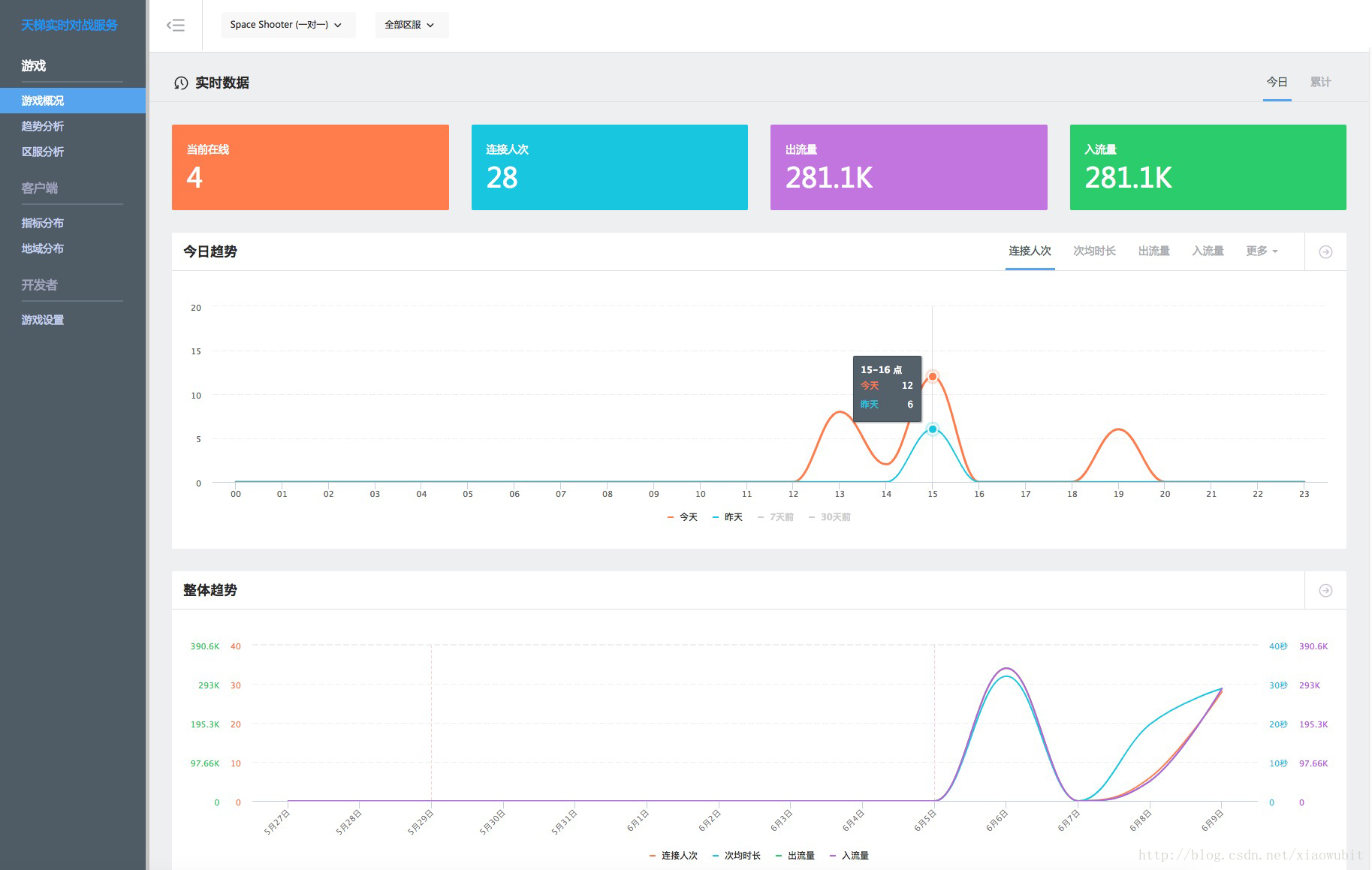Select the 次均时长 trend tab
The image size is (1372, 870).
click(x=1094, y=251)
